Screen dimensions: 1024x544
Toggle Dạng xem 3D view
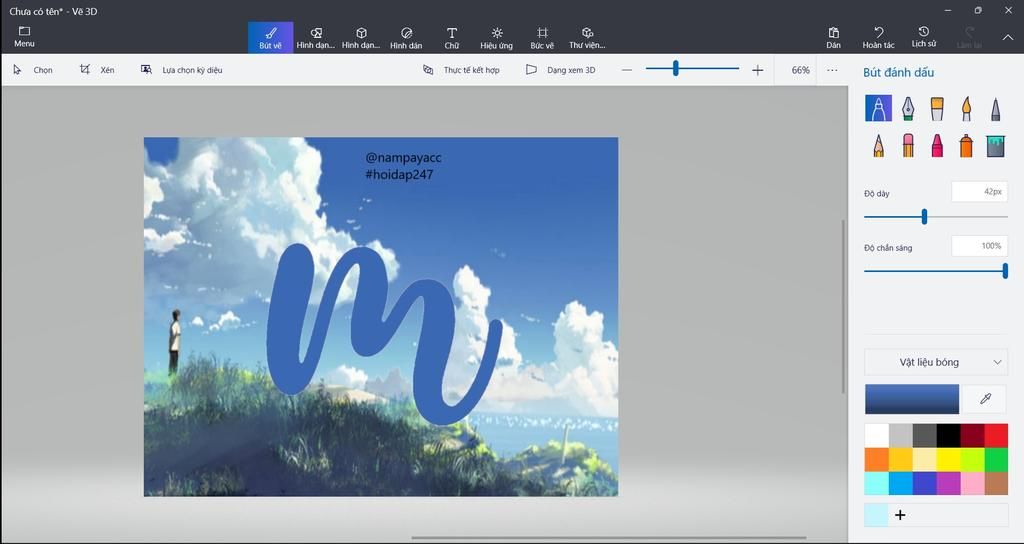point(561,70)
